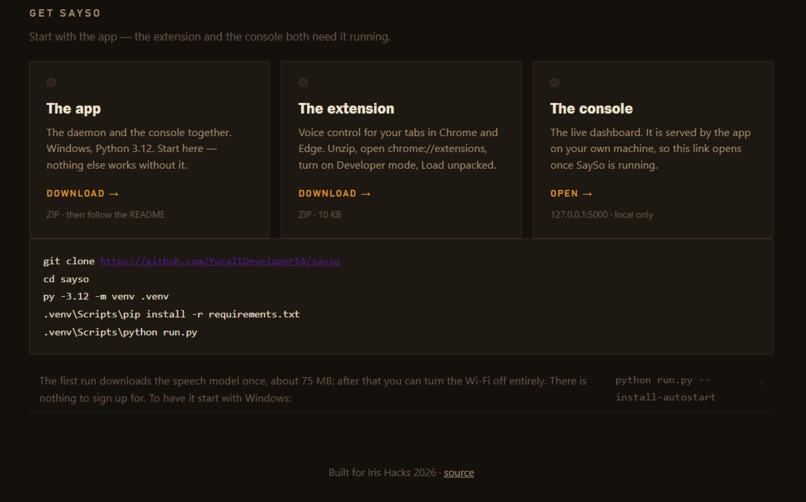Click the 'ZIP · 10 KB' note
Viewport: 806px width, 502px height.
point(319,215)
